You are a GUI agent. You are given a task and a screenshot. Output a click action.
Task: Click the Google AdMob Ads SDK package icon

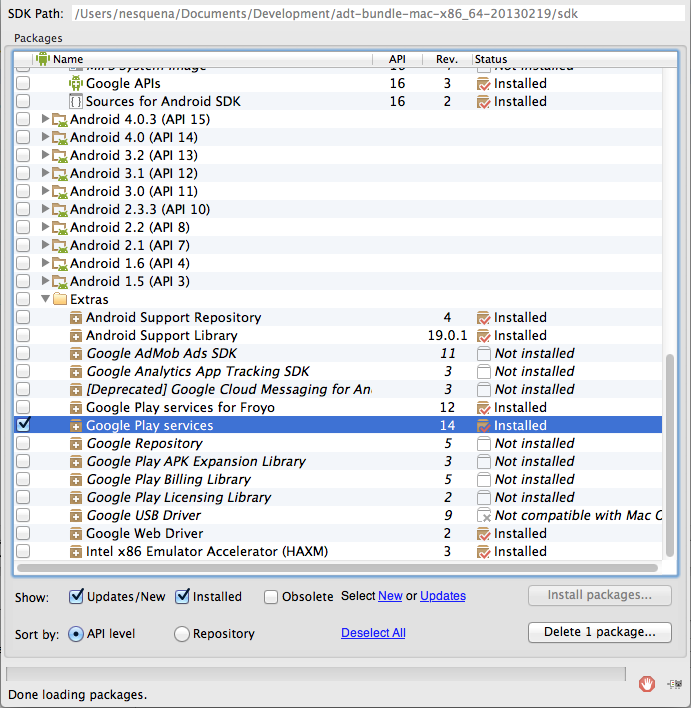pyautogui.click(x=76, y=354)
